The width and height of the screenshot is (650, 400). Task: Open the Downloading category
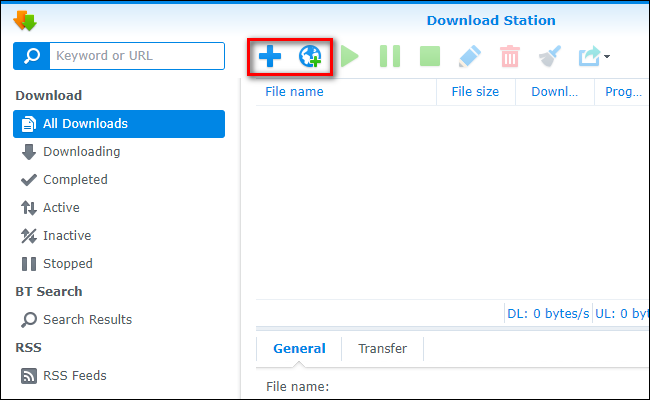(81, 152)
